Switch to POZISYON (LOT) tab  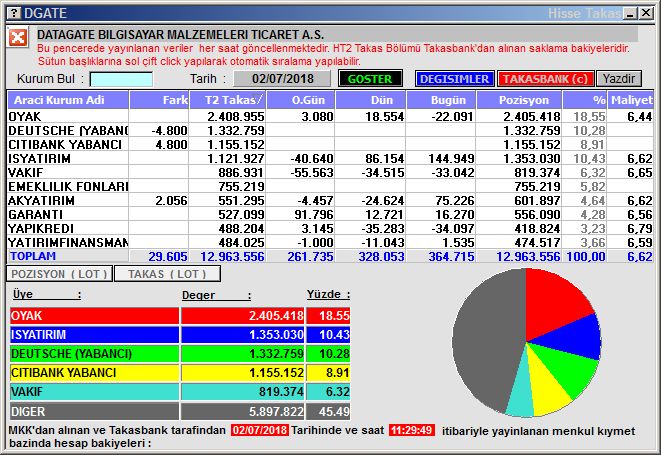[59, 274]
